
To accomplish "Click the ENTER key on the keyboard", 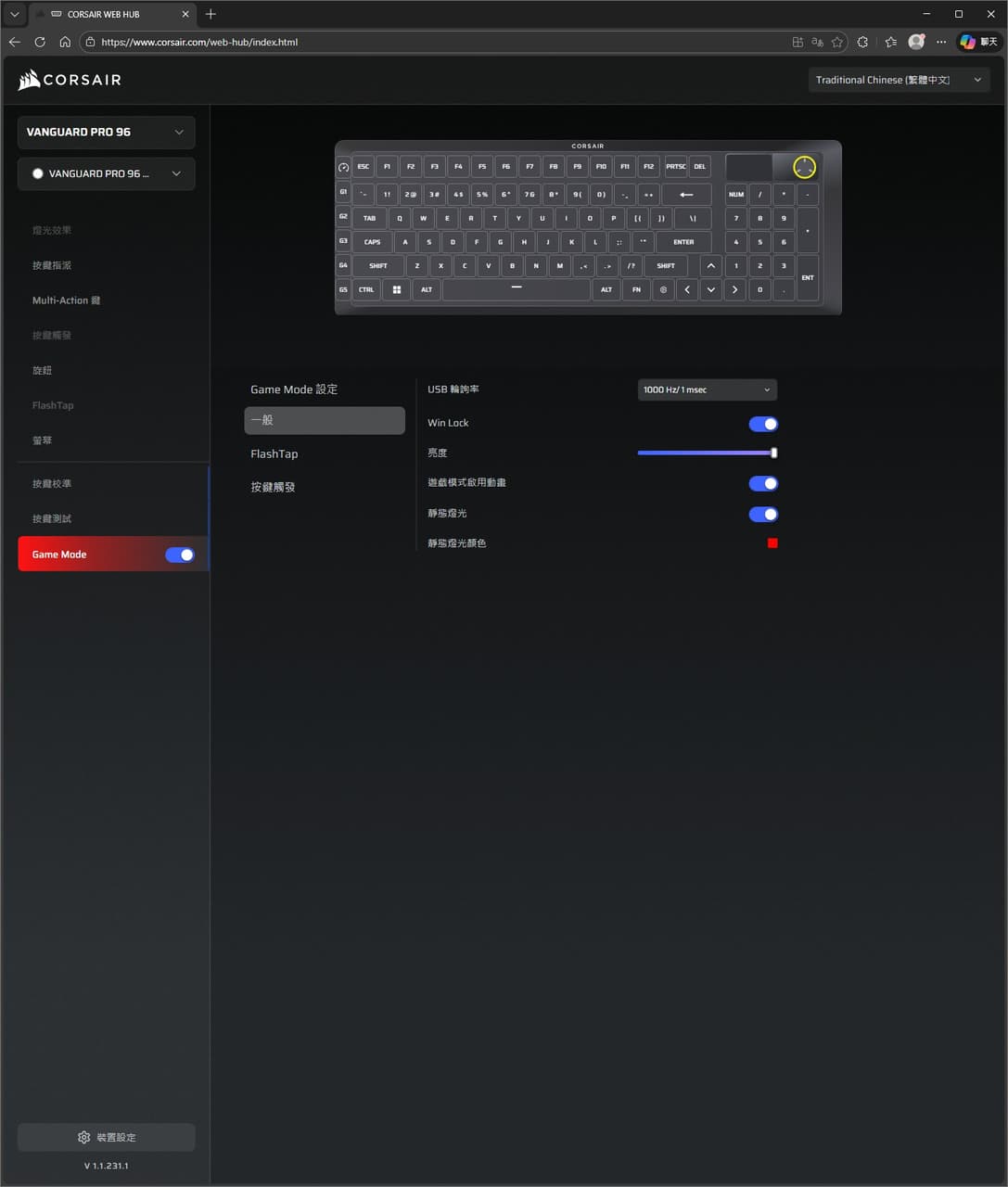I will click(x=683, y=241).
